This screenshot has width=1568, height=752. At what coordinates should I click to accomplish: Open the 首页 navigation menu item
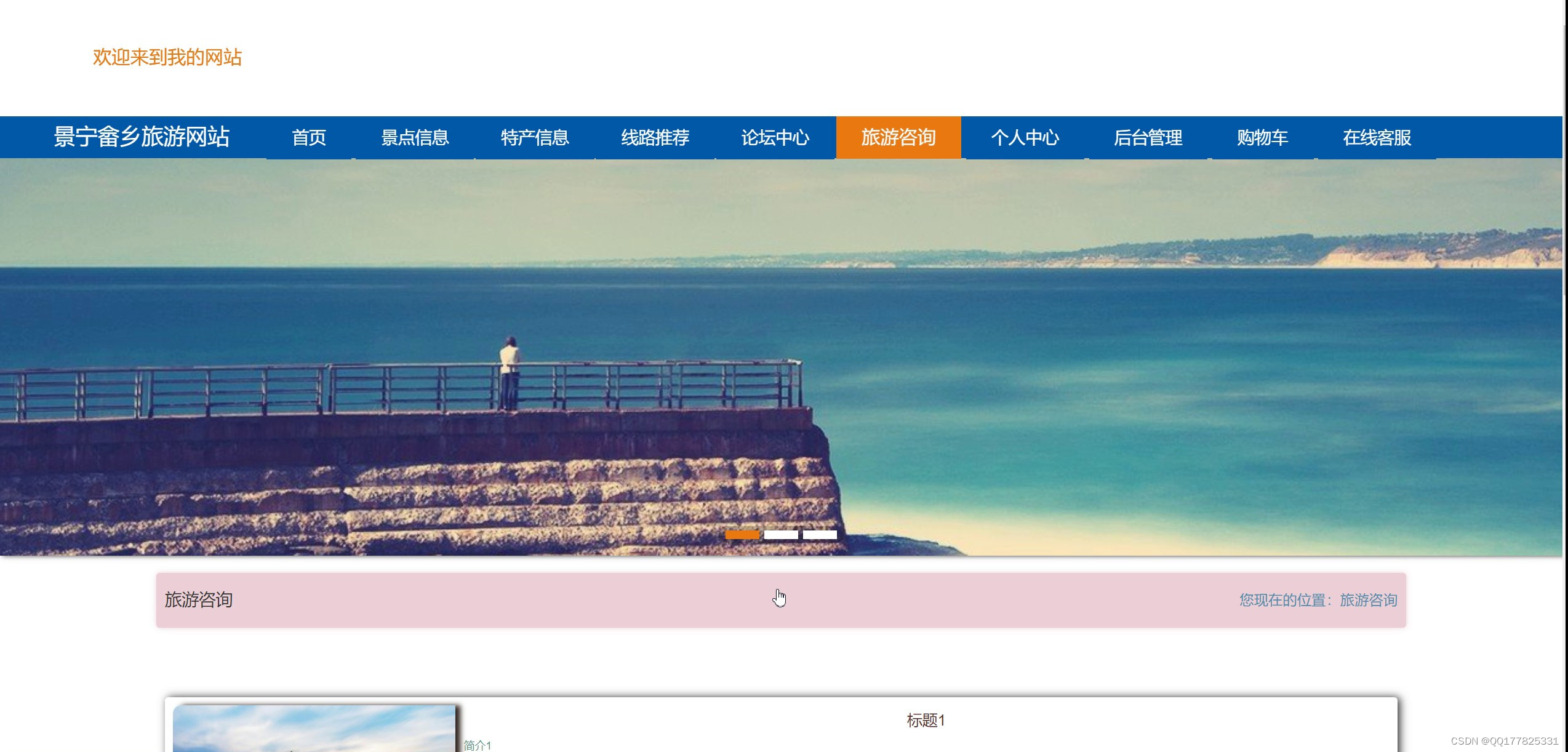(310, 137)
